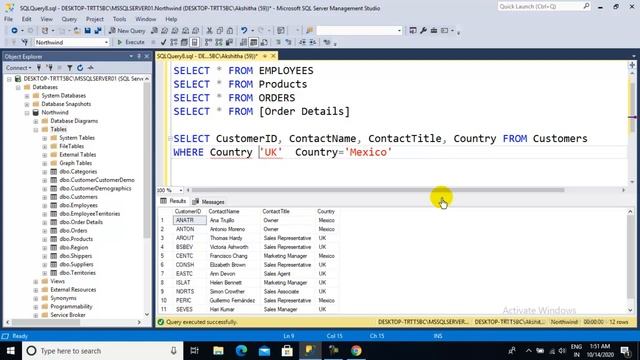Open File Explorer from the taskbar
The width and height of the screenshot is (640, 360).
click(218, 351)
